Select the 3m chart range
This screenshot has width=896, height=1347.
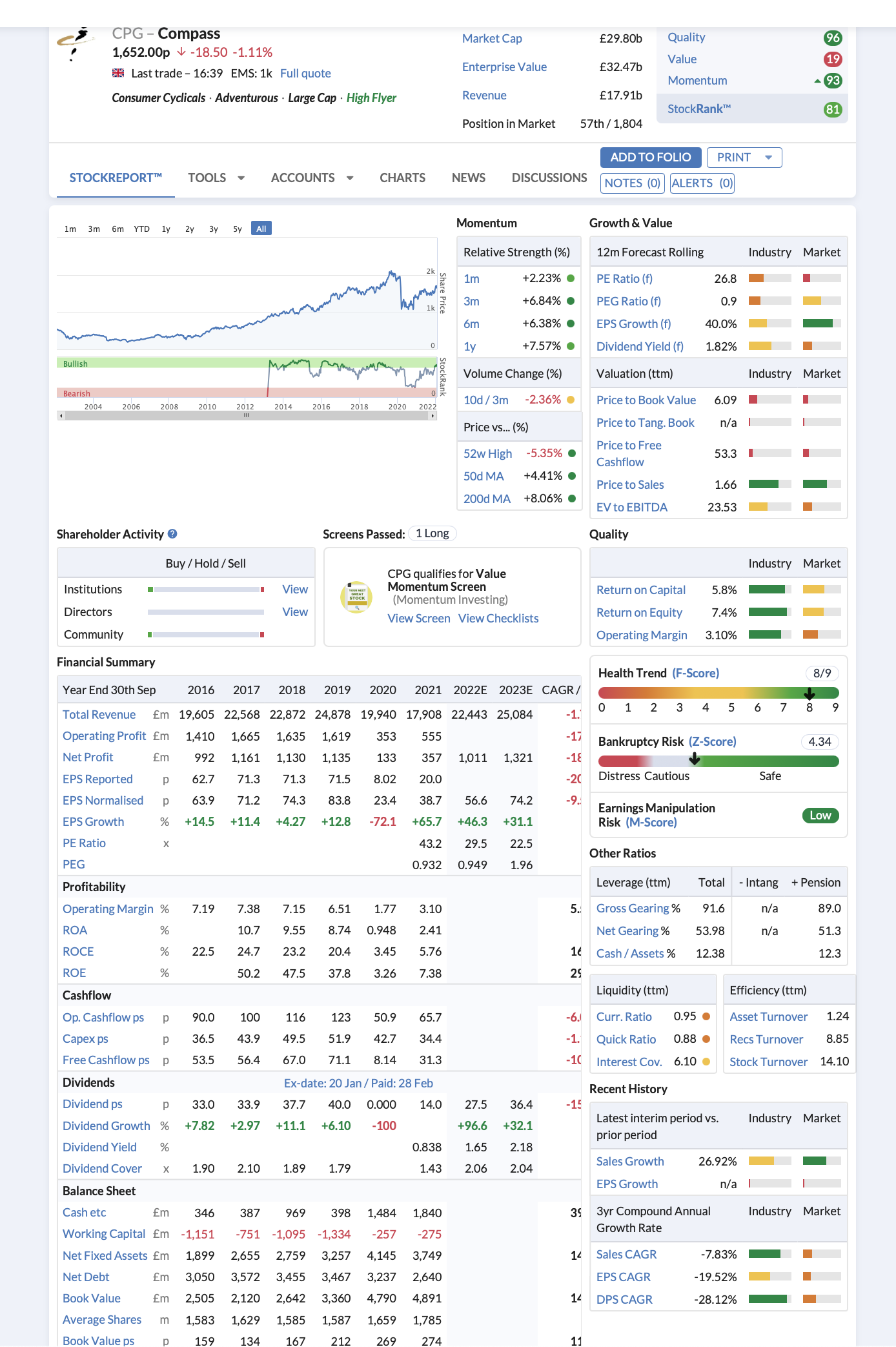click(x=94, y=229)
